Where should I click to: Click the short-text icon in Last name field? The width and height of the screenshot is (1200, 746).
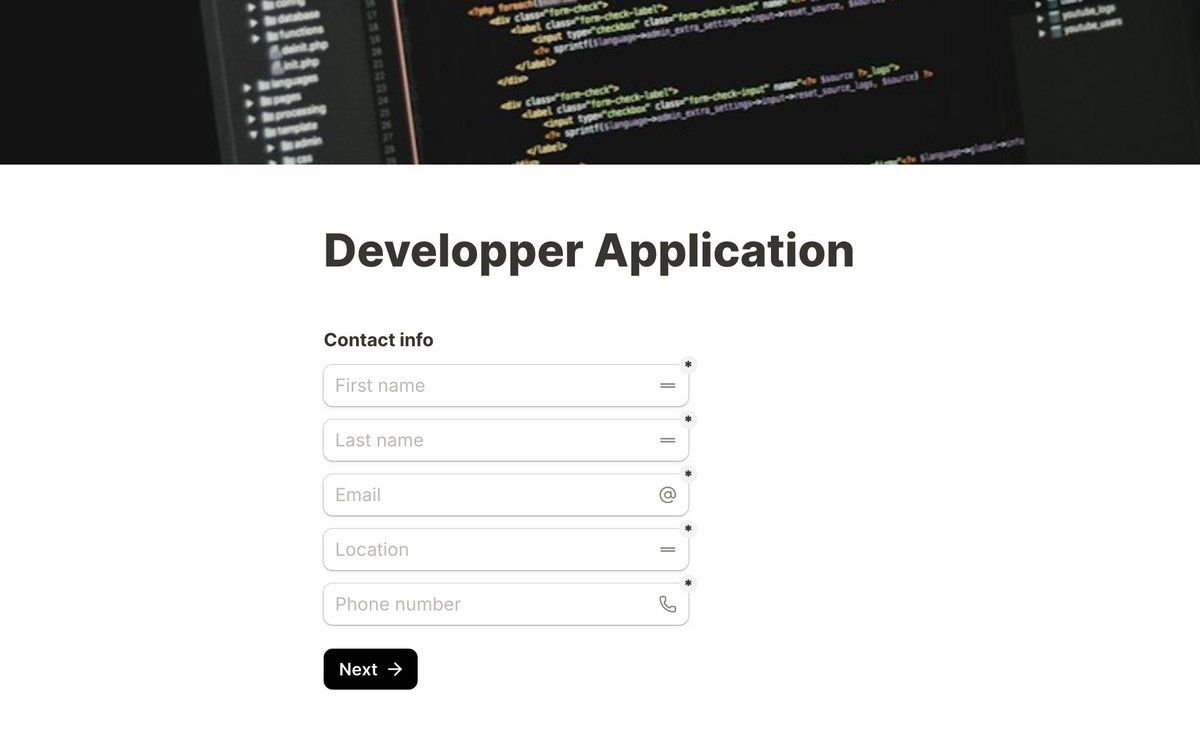coord(668,440)
